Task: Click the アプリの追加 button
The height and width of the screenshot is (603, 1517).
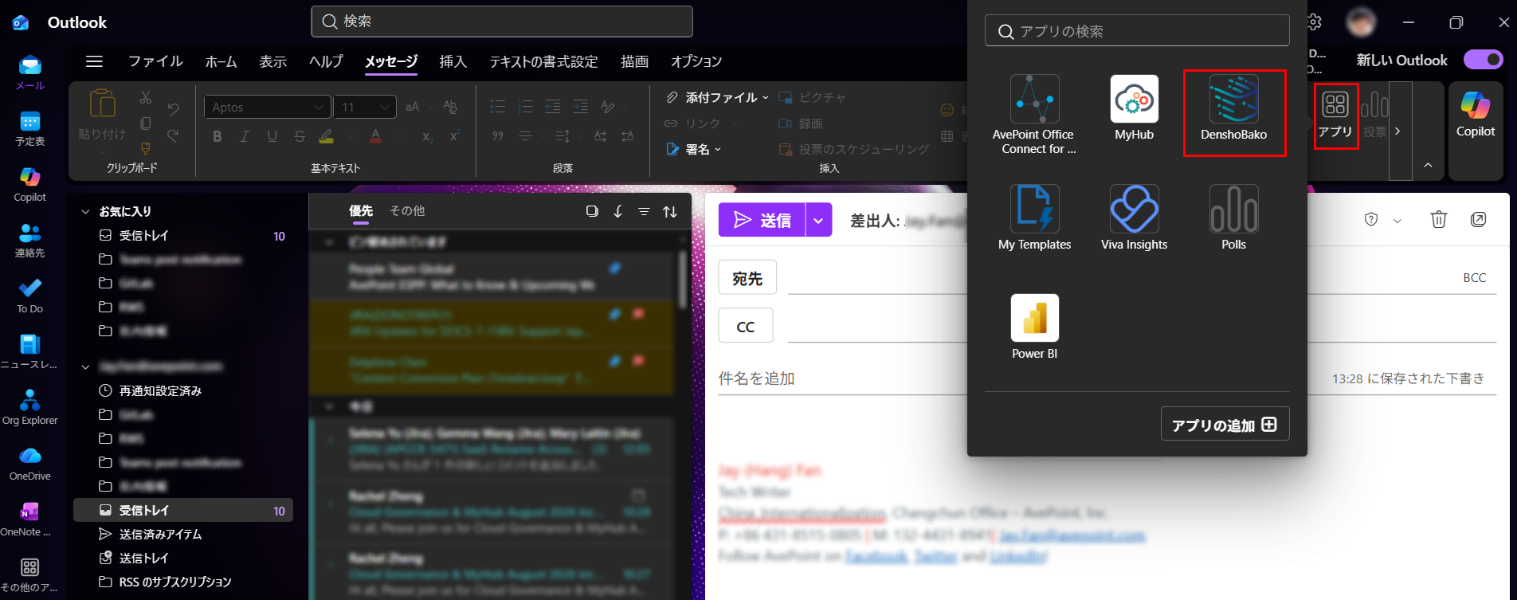Action: click(1225, 424)
